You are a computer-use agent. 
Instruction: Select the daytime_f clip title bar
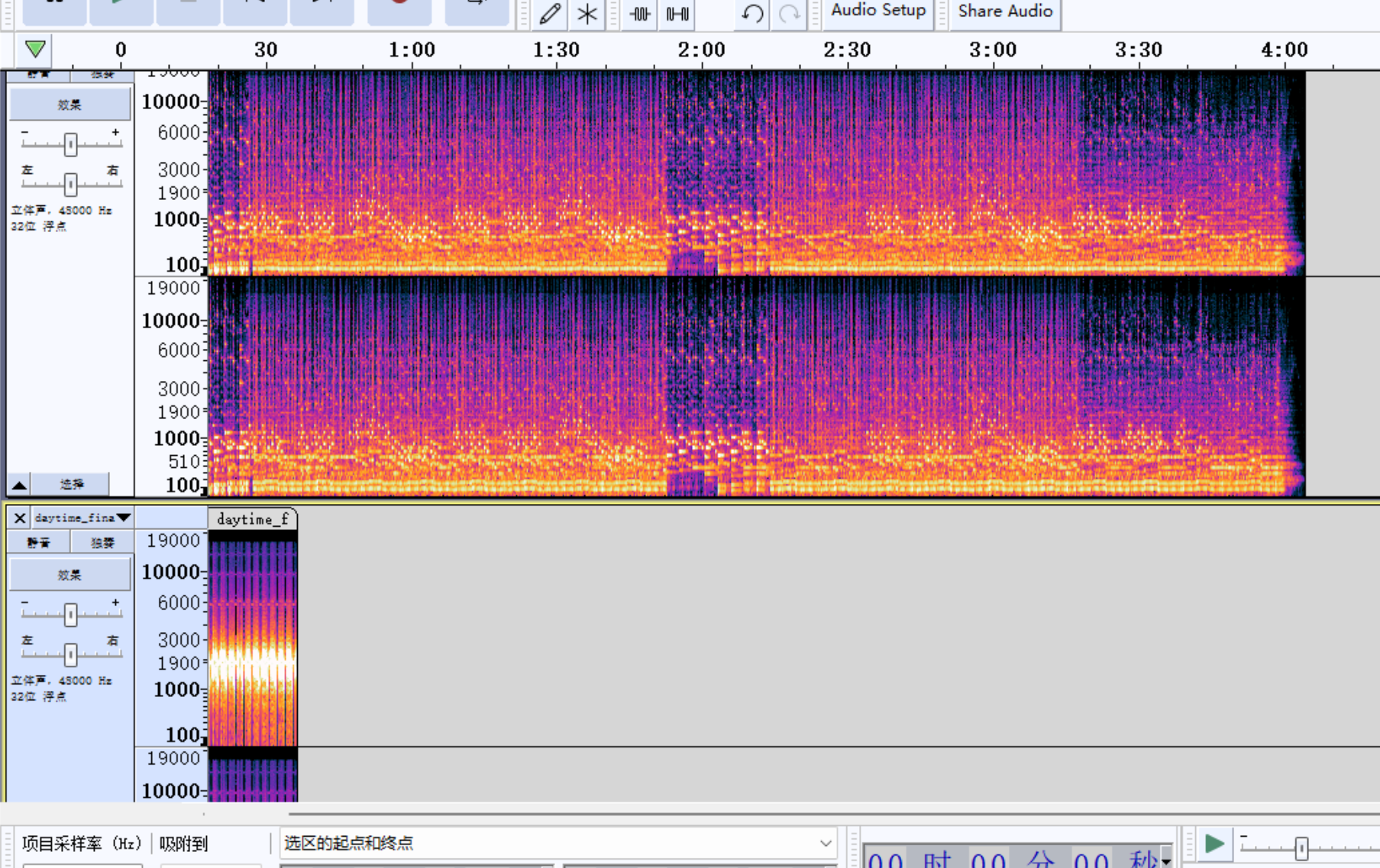[x=253, y=519]
